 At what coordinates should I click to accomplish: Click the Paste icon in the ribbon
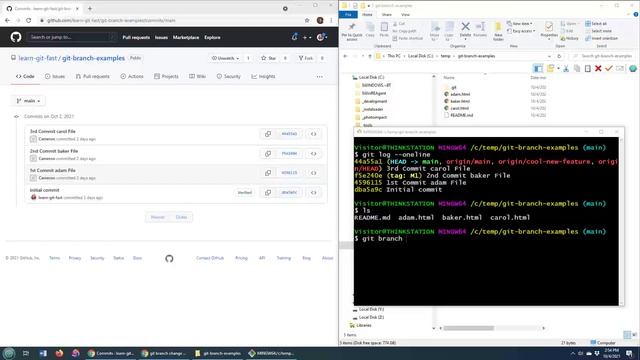384,30
